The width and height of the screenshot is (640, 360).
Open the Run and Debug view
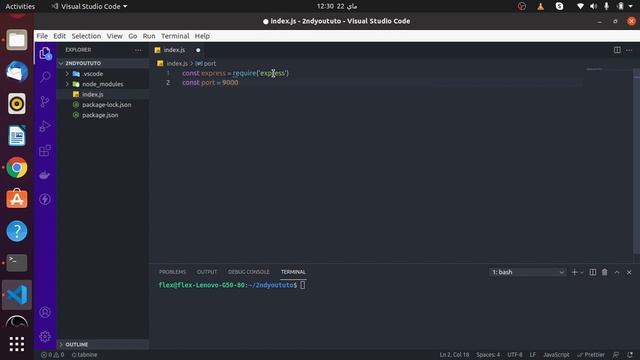pyautogui.click(x=45, y=126)
